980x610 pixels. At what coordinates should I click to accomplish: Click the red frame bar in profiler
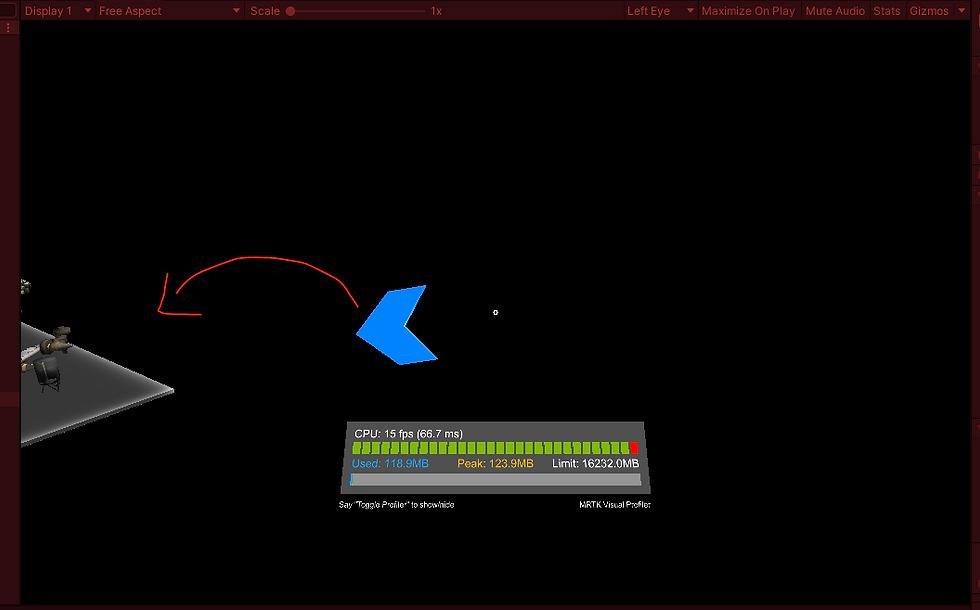click(634, 448)
